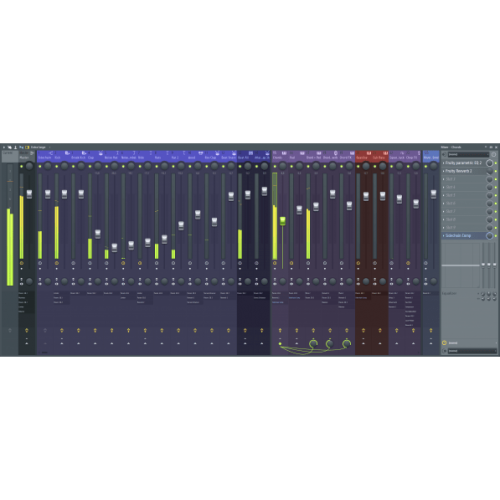Mute the Clap track with green LED
Viewport: 500px width, 500px height.
(x=90, y=166)
